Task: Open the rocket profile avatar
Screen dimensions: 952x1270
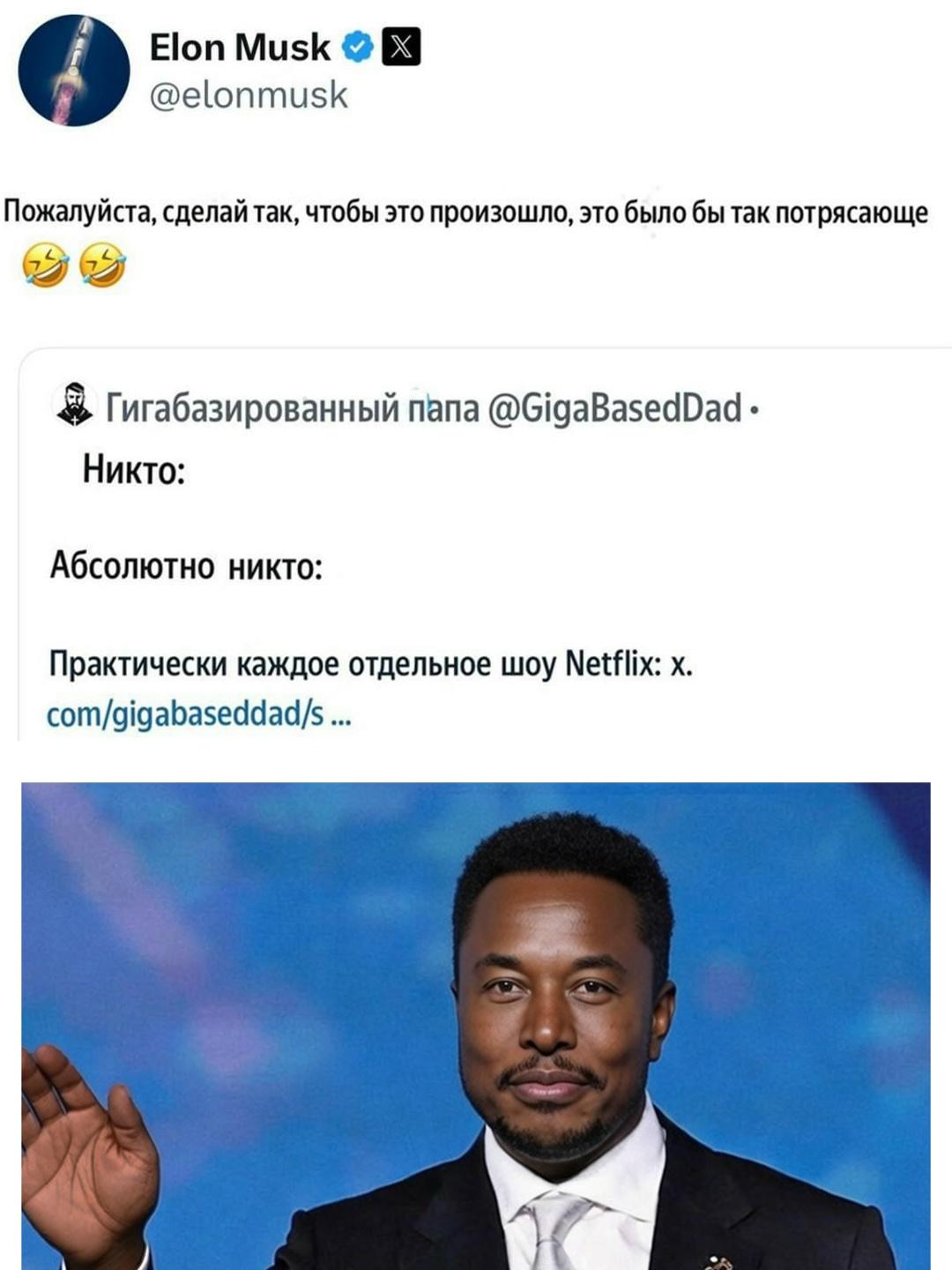Action: pos(74,71)
